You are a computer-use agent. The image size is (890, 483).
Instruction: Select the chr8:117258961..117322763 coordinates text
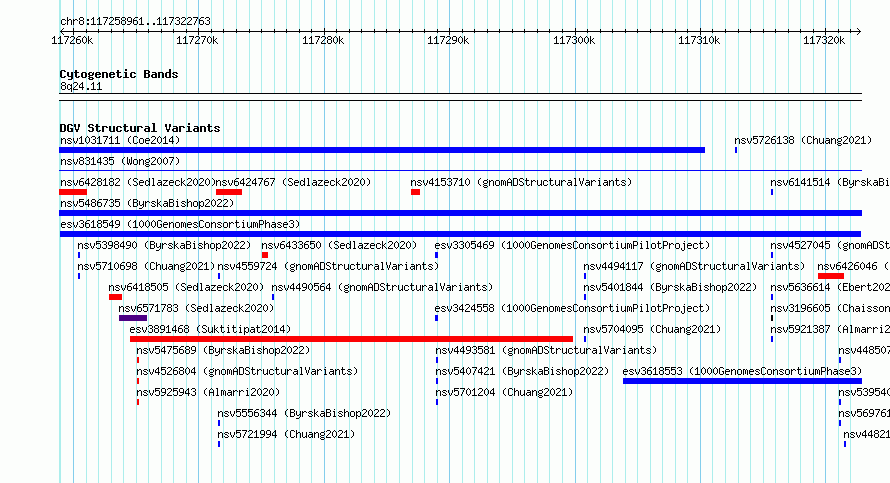135,21
